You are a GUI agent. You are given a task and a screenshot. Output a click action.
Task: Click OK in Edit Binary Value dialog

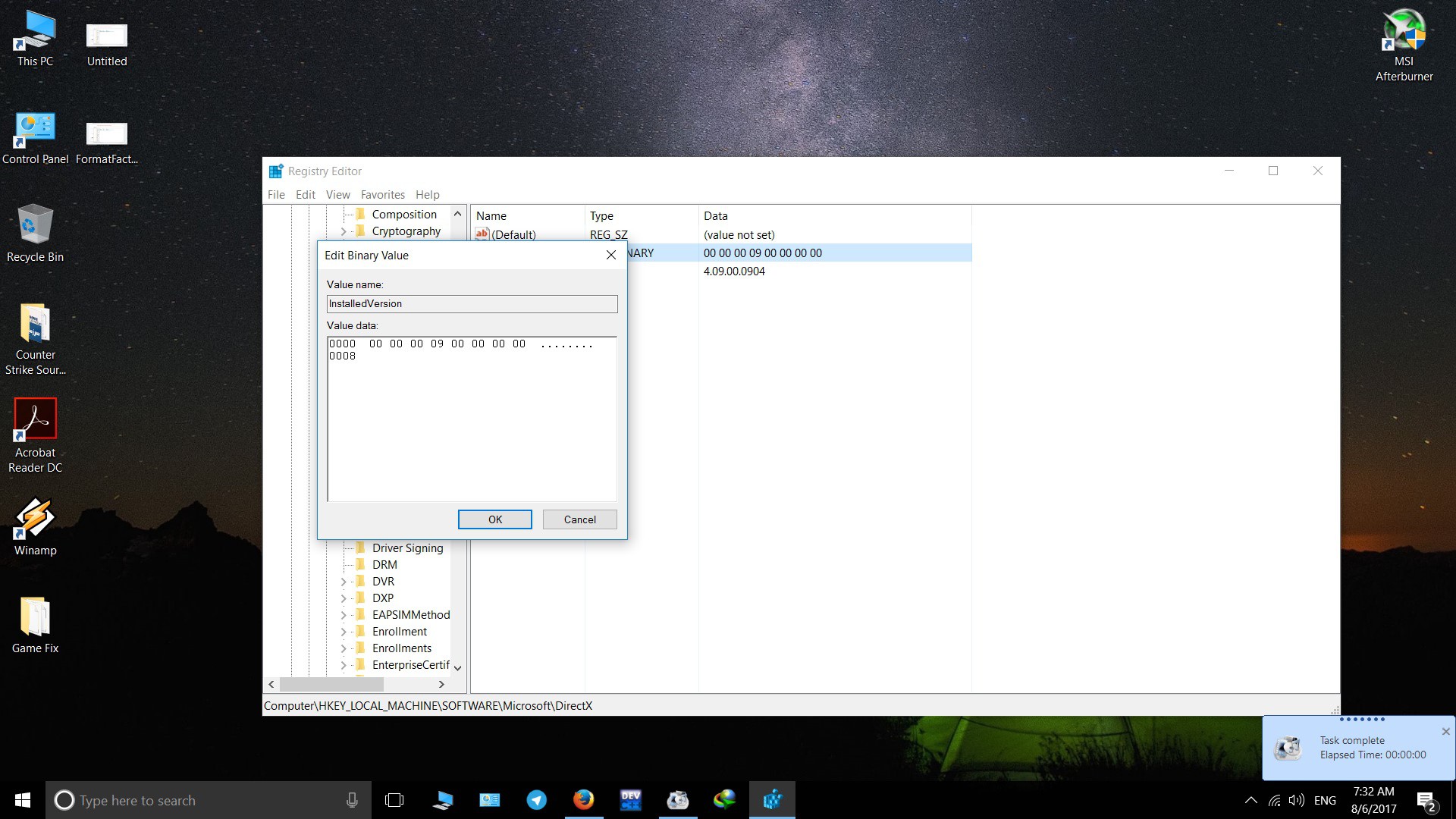click(x=494, y=519)
